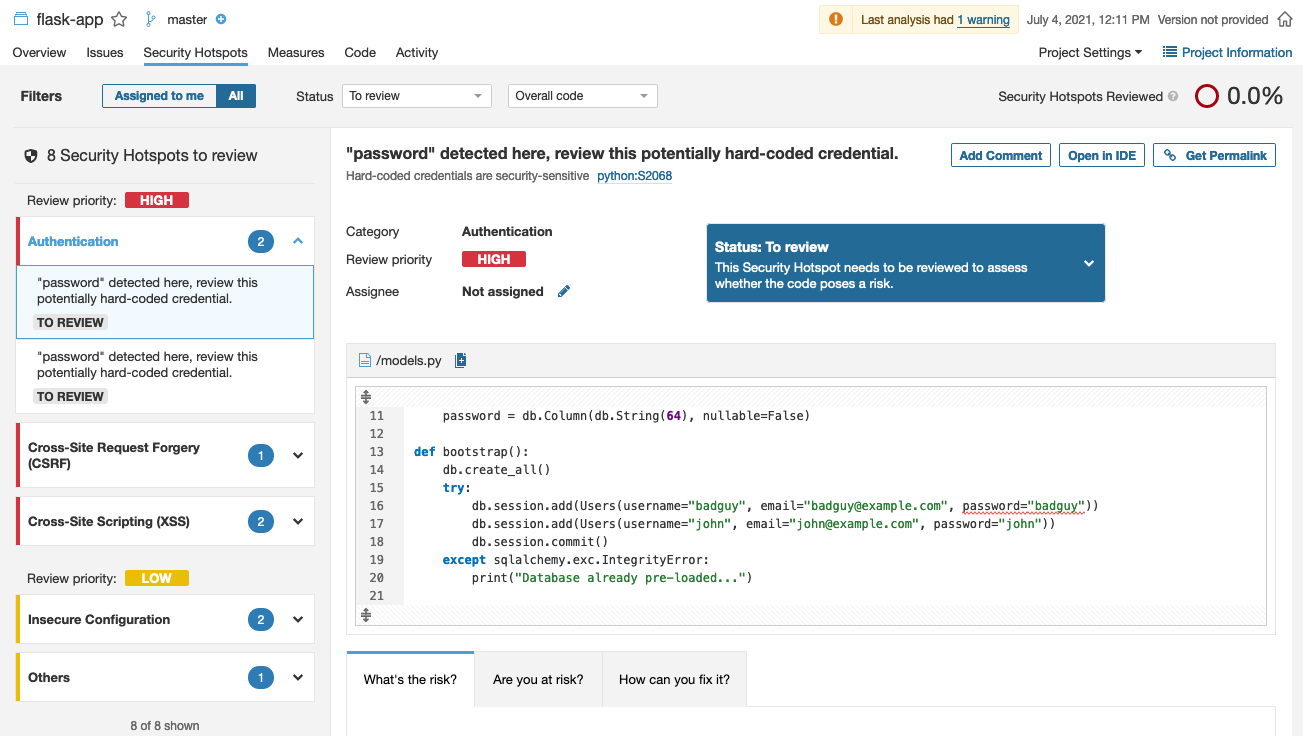Click the flask-app project icon
This screenshot has height=736, width=1303.
tap(21, 19)
